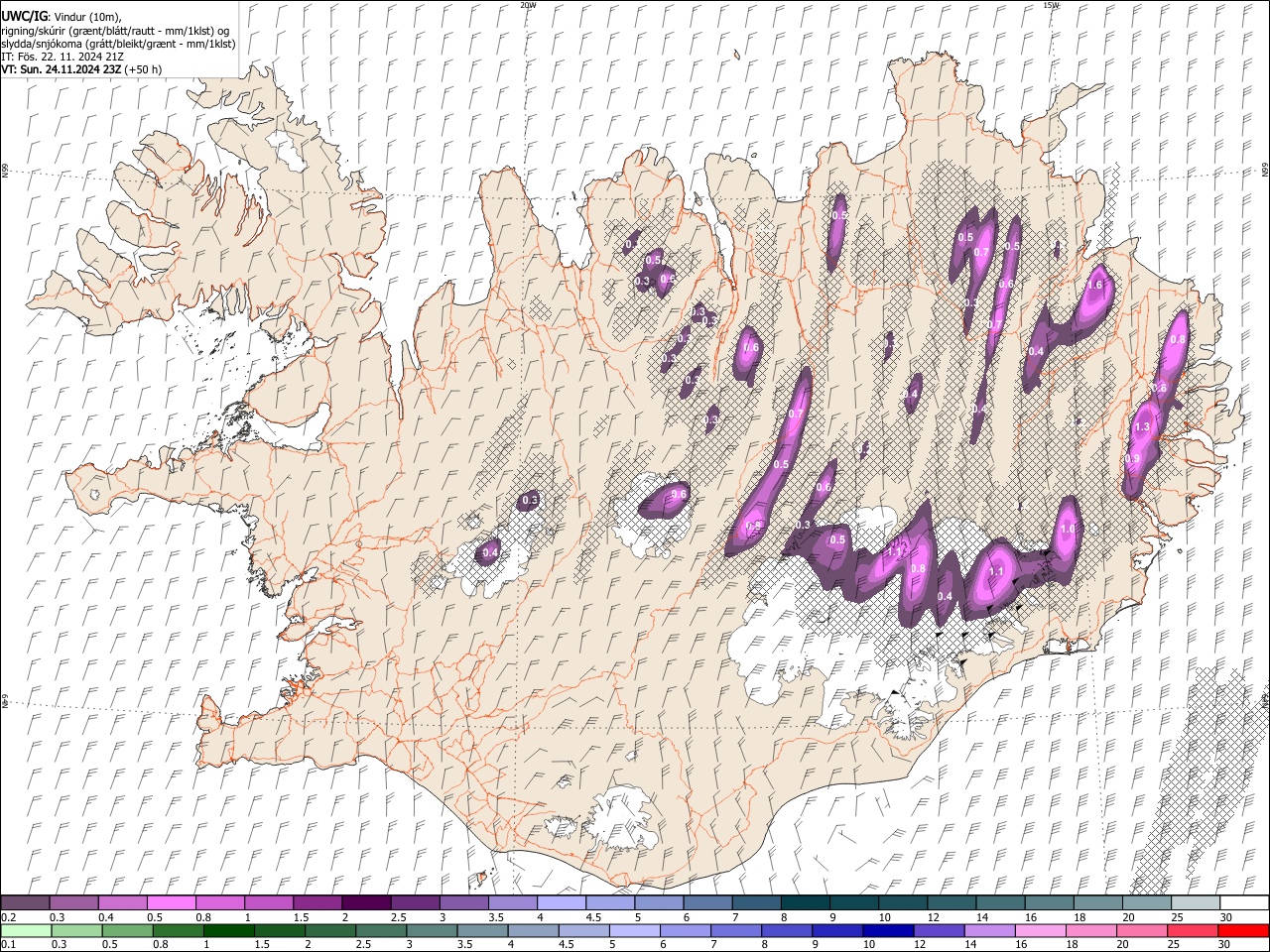Click the '1.3' snowfall value on the map
Screen dimensions: 1270x952
click(1142, 426)
